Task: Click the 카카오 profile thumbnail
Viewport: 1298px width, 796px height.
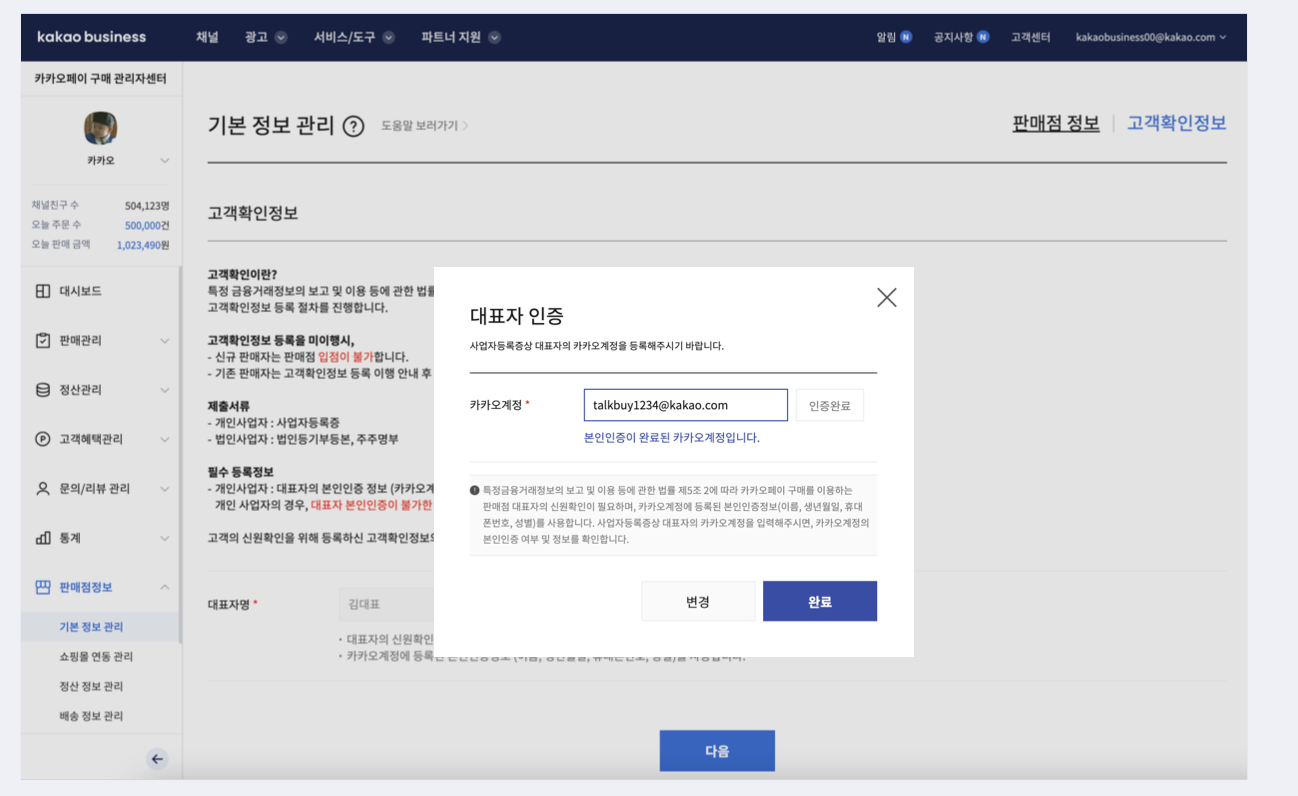Action: click(x=100, y=127)
